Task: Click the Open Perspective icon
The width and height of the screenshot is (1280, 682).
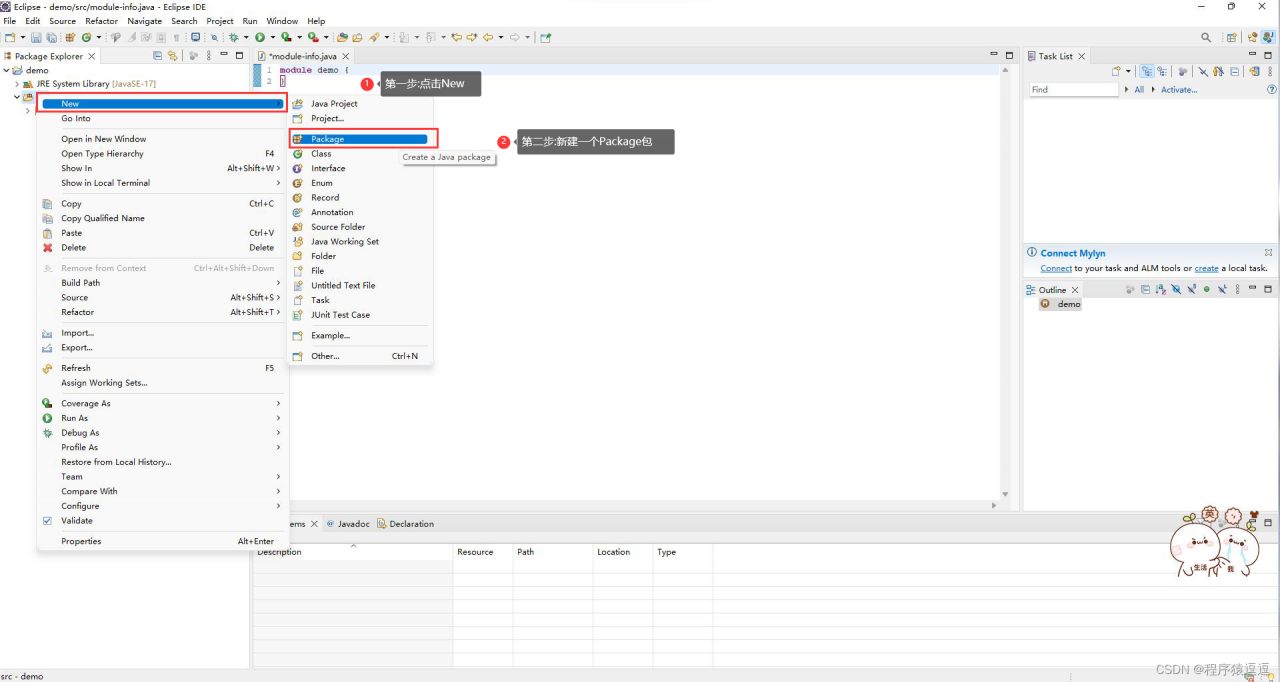Action: click(1232, 37)
